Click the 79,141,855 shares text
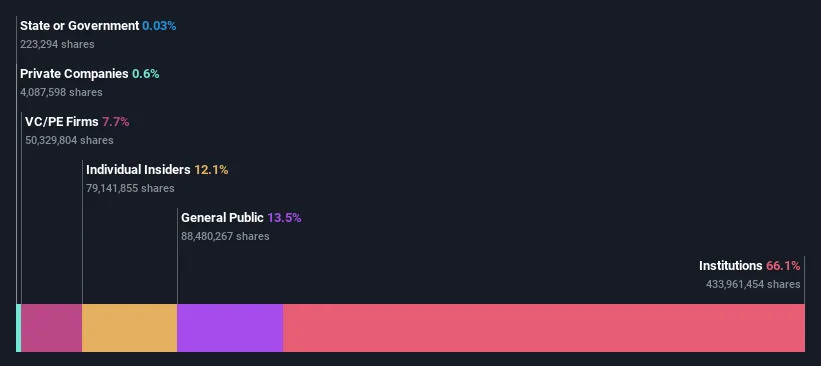 (130, 188)
